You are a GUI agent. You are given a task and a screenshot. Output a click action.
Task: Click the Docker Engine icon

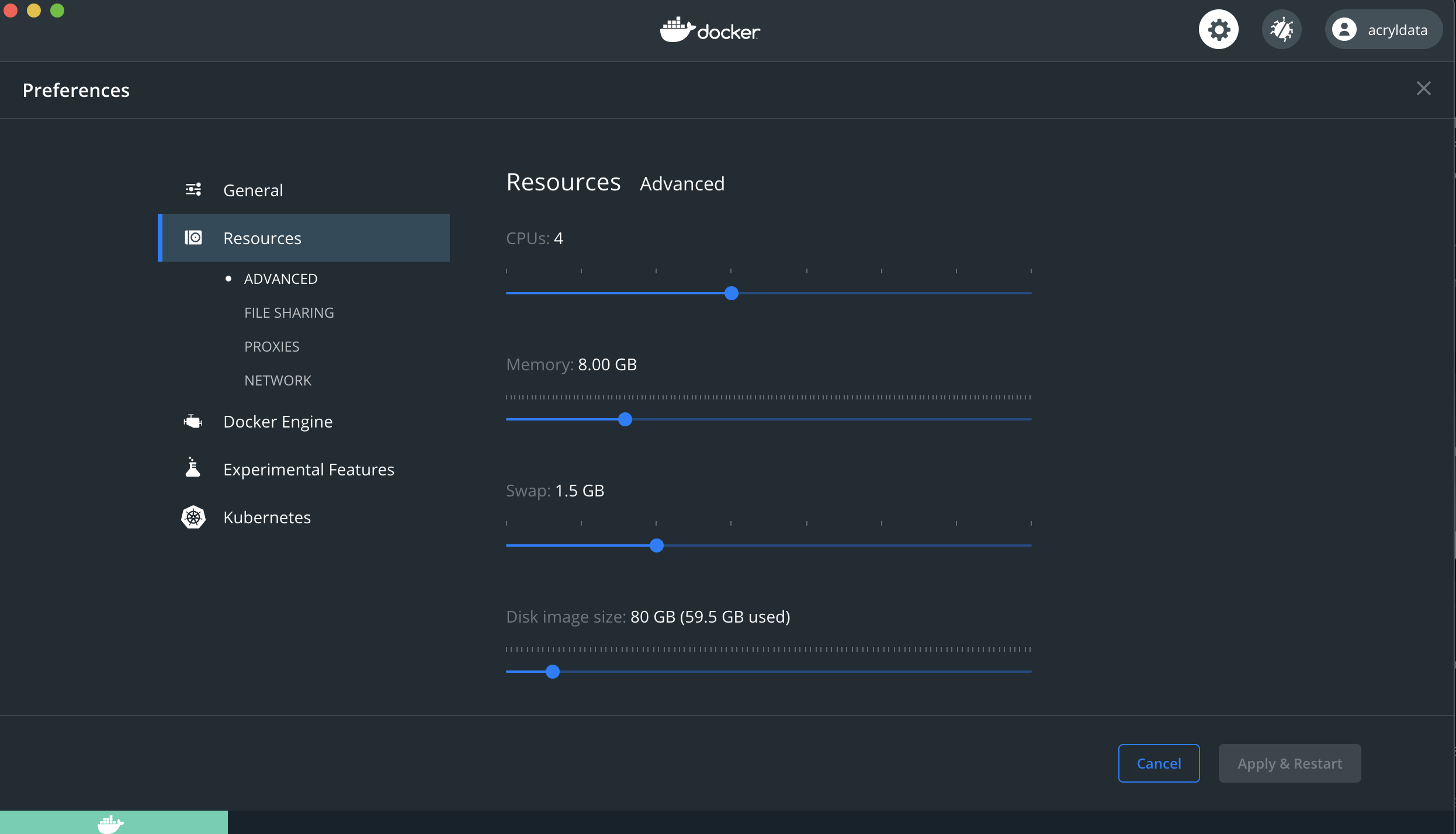tap(193, 421)
